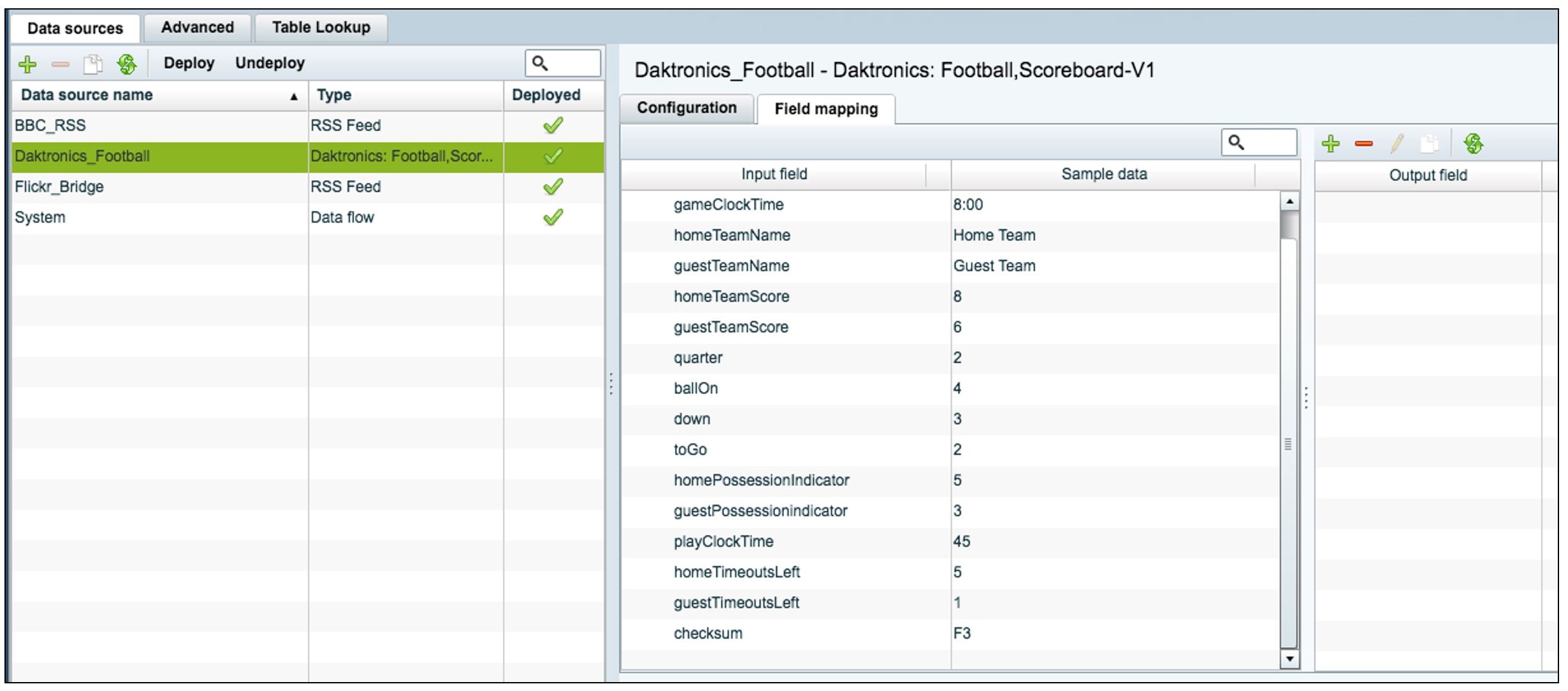The image size is (1568, 691).
Task: Click the sample data value F3
Action: click(962, 633)
